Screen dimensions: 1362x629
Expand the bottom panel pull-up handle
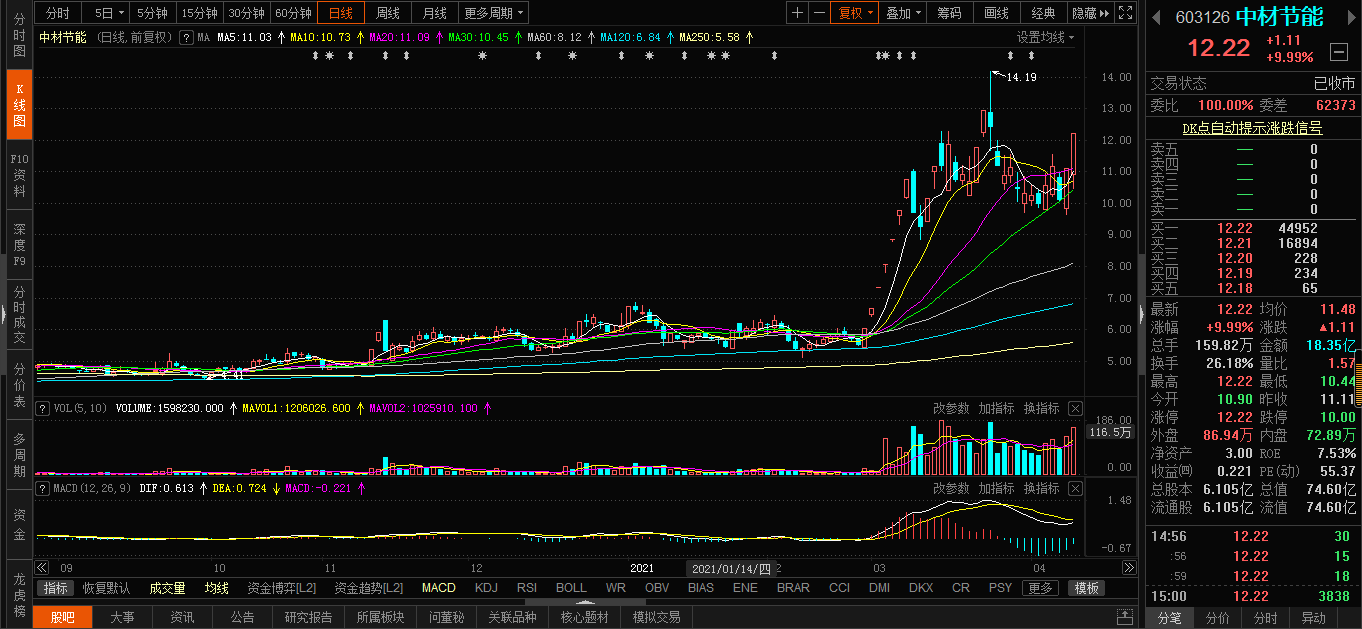[585, 602]
